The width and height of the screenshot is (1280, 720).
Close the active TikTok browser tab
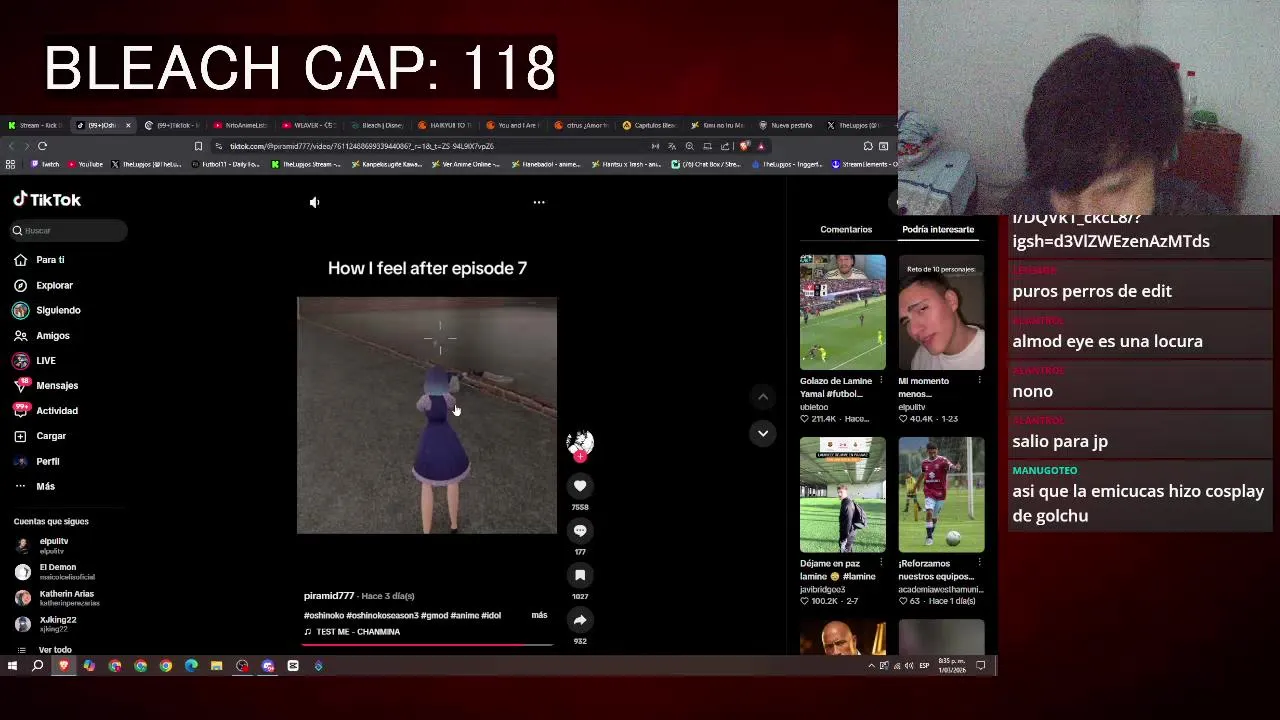click(x=128, y=125)
